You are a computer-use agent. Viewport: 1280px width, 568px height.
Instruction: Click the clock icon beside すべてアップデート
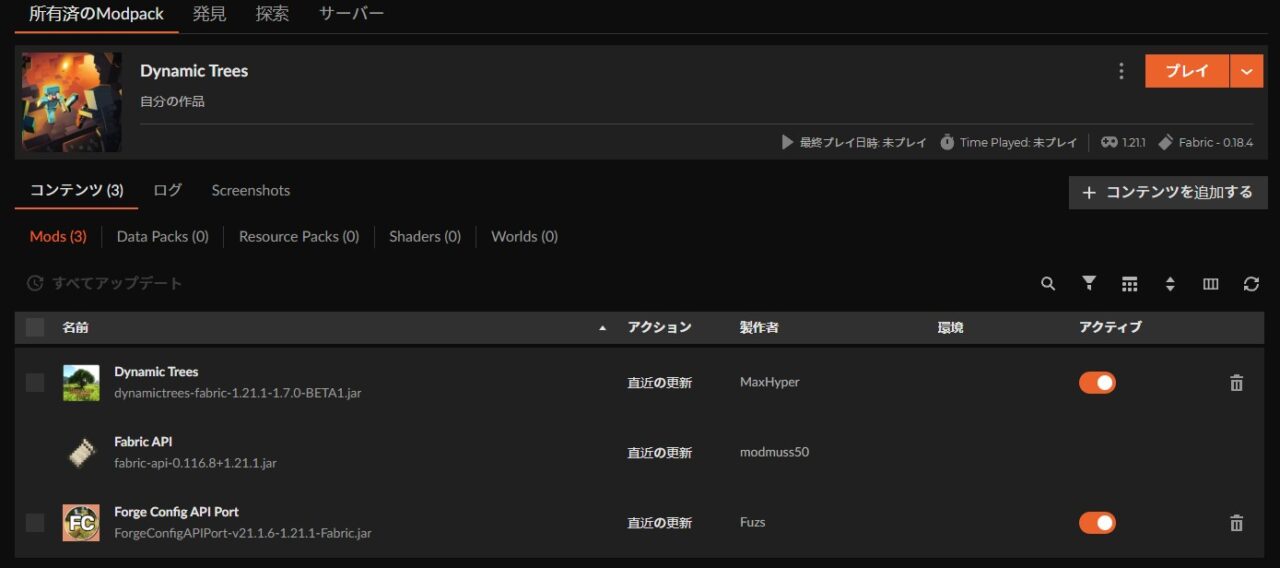tap(35, 284)
